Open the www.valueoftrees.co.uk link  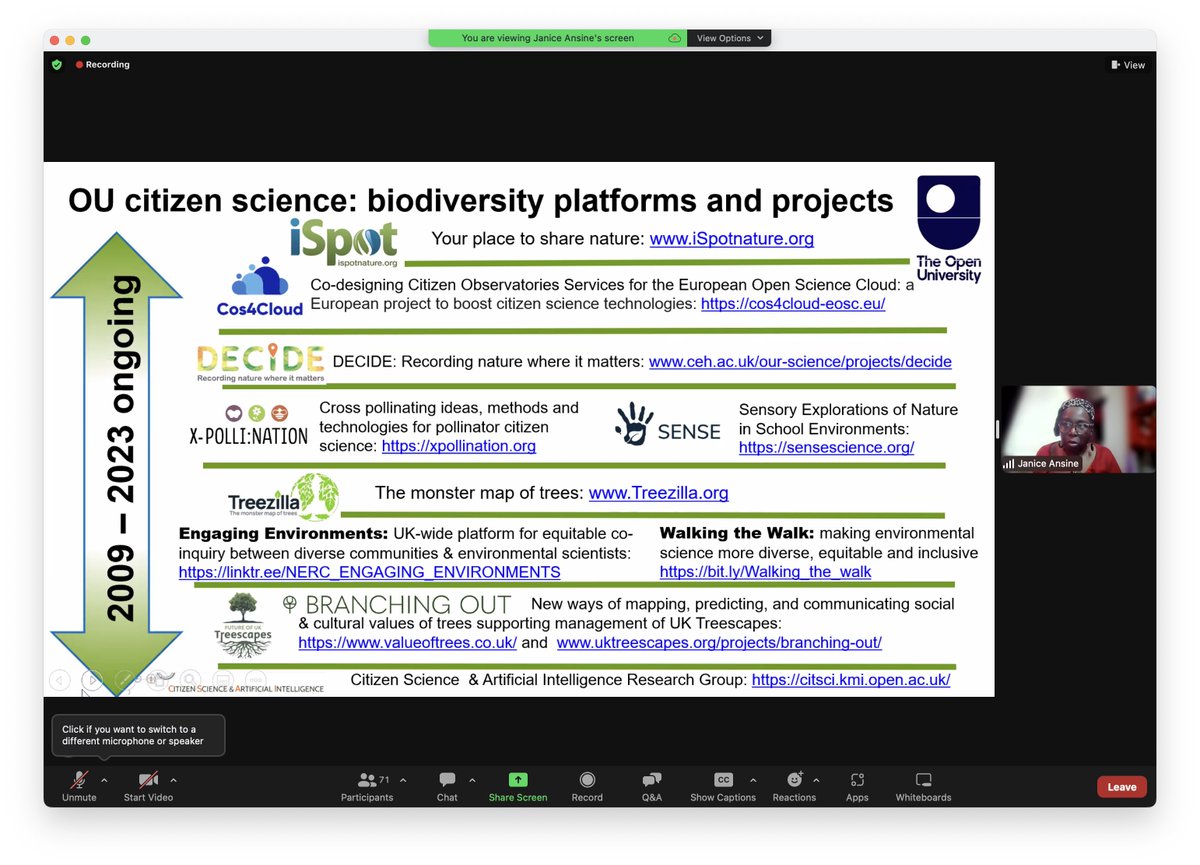coord(407,642)
